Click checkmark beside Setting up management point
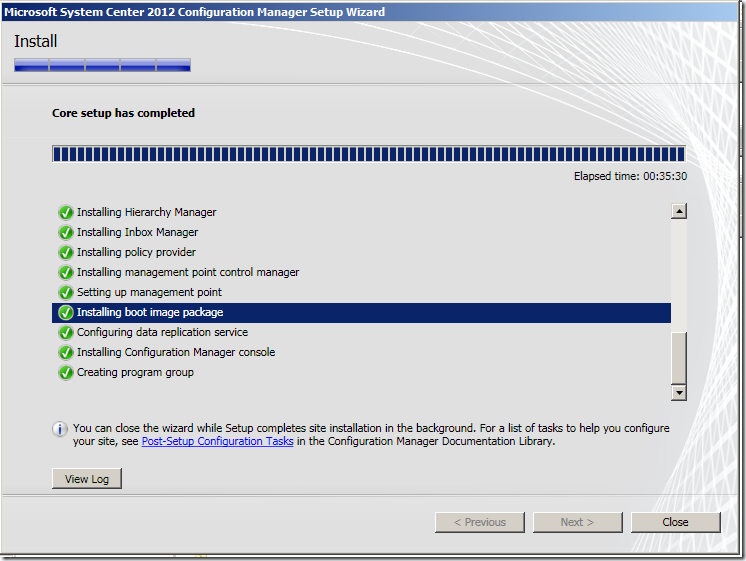 [66, 292]
